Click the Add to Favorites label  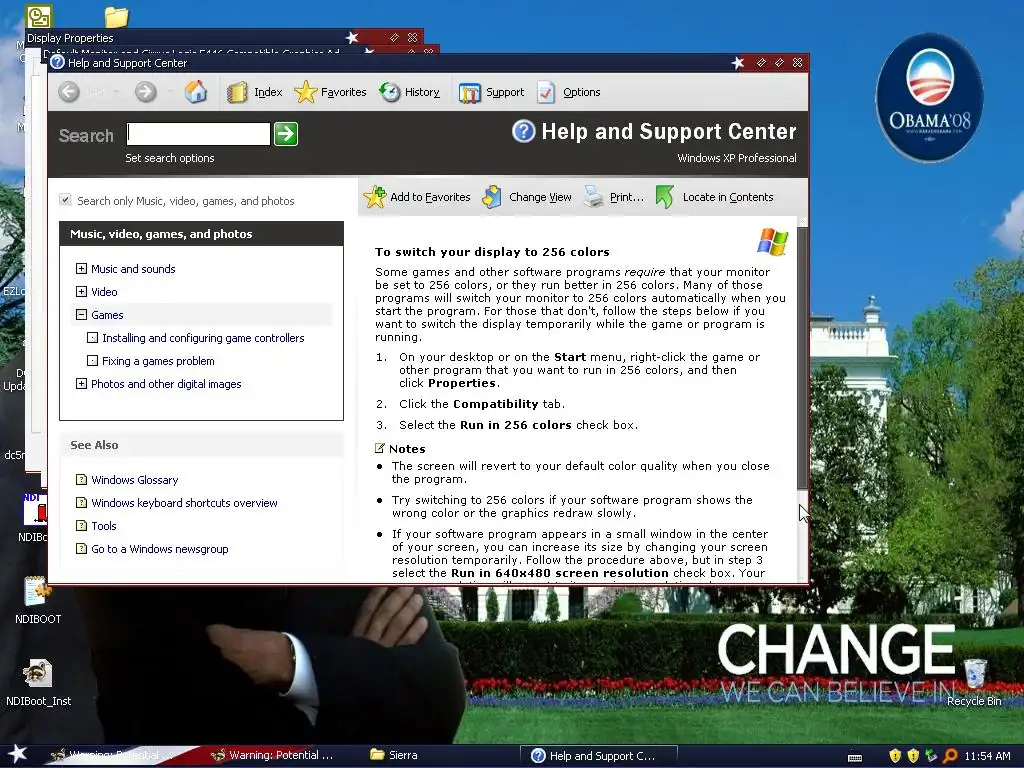(430, 197)
